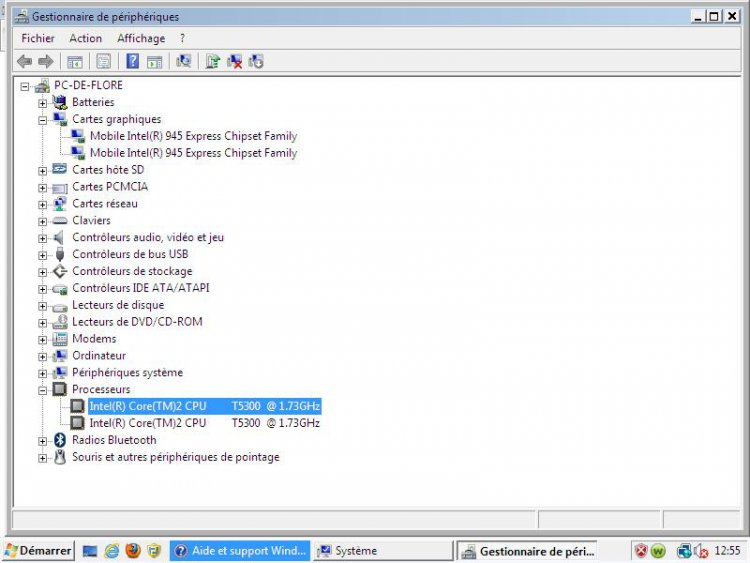The height and width of the screenshot is (563, 750).
Task: Click the Cartes hôte SD icon
Action: click(60, 169)
